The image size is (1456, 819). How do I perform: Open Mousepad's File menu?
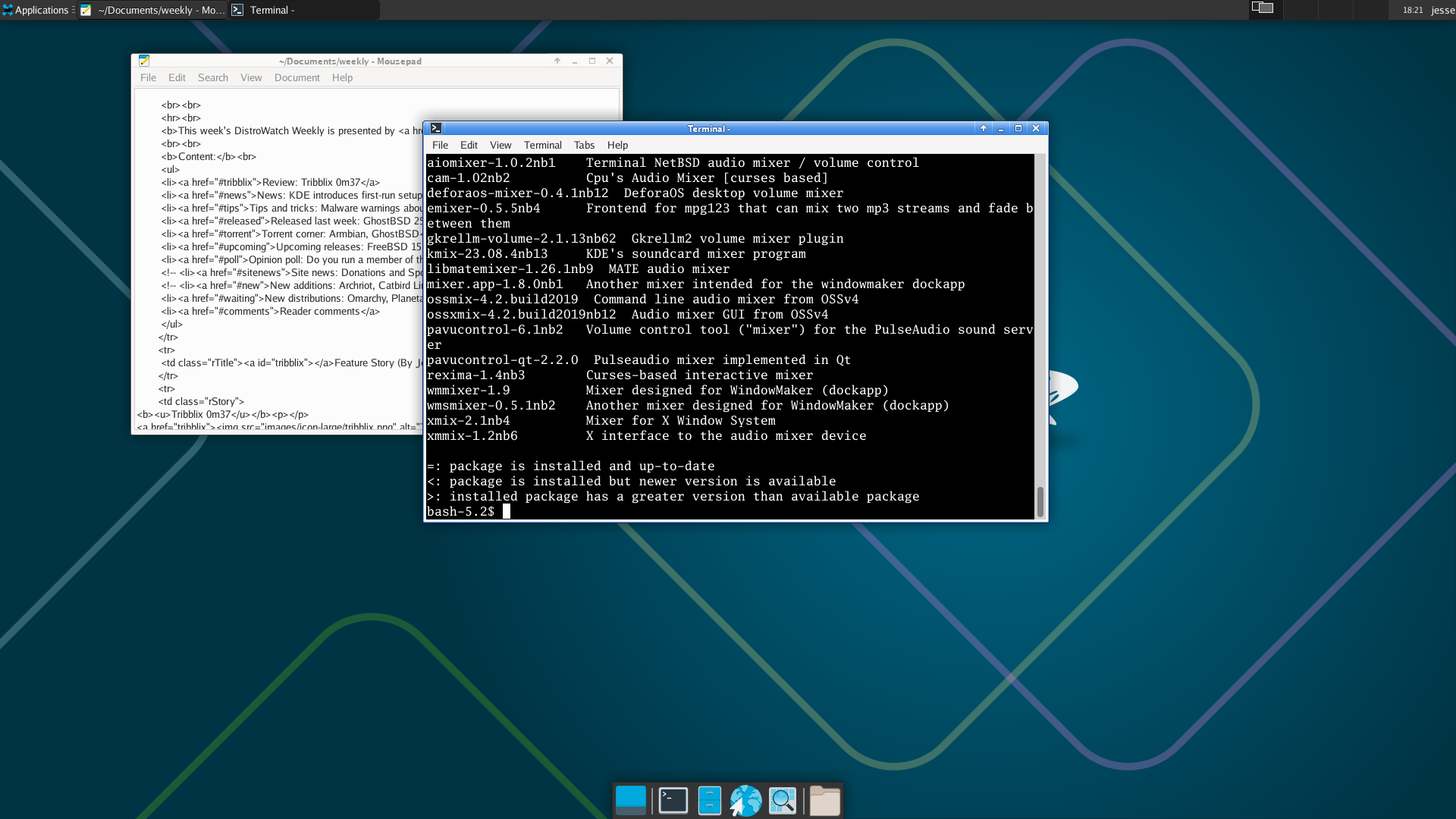(x=148, y=77)
